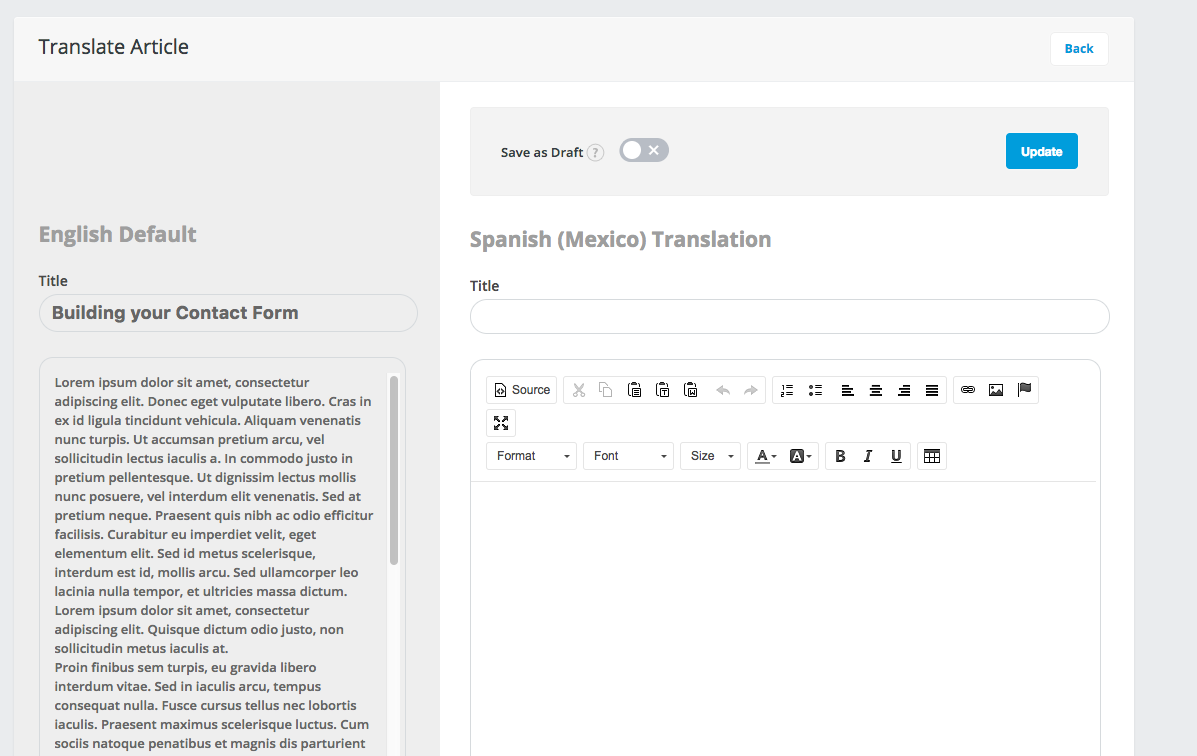This screenshot has height=756, width=1197.
Task: Click the Spanish translation Title input field
Action: coord(789,316)
